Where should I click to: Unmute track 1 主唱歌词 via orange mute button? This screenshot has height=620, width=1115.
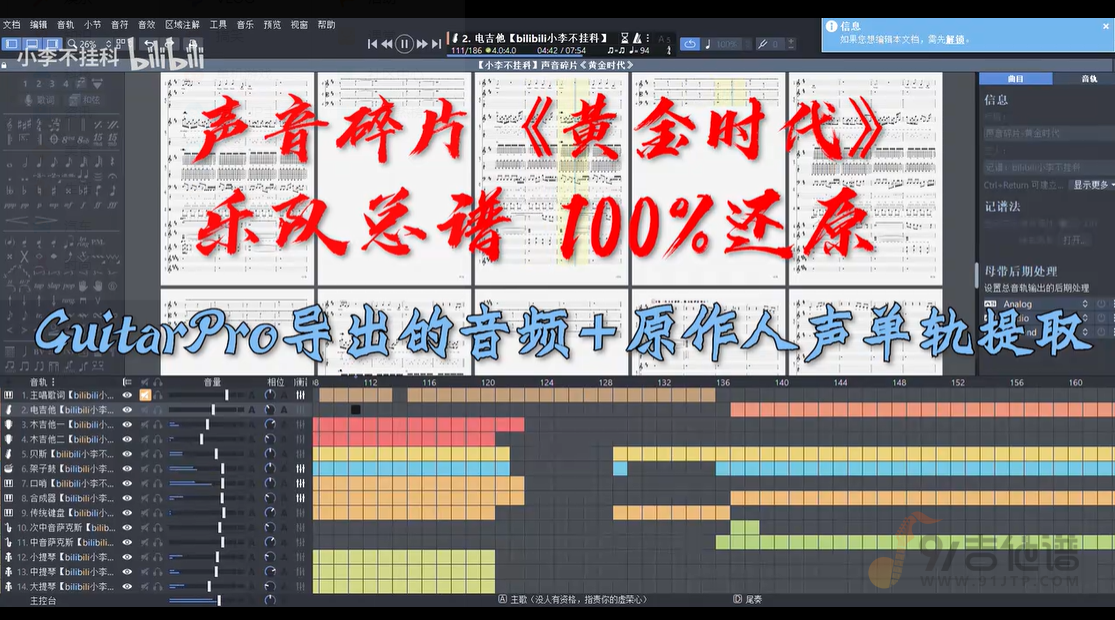(145, 395)
